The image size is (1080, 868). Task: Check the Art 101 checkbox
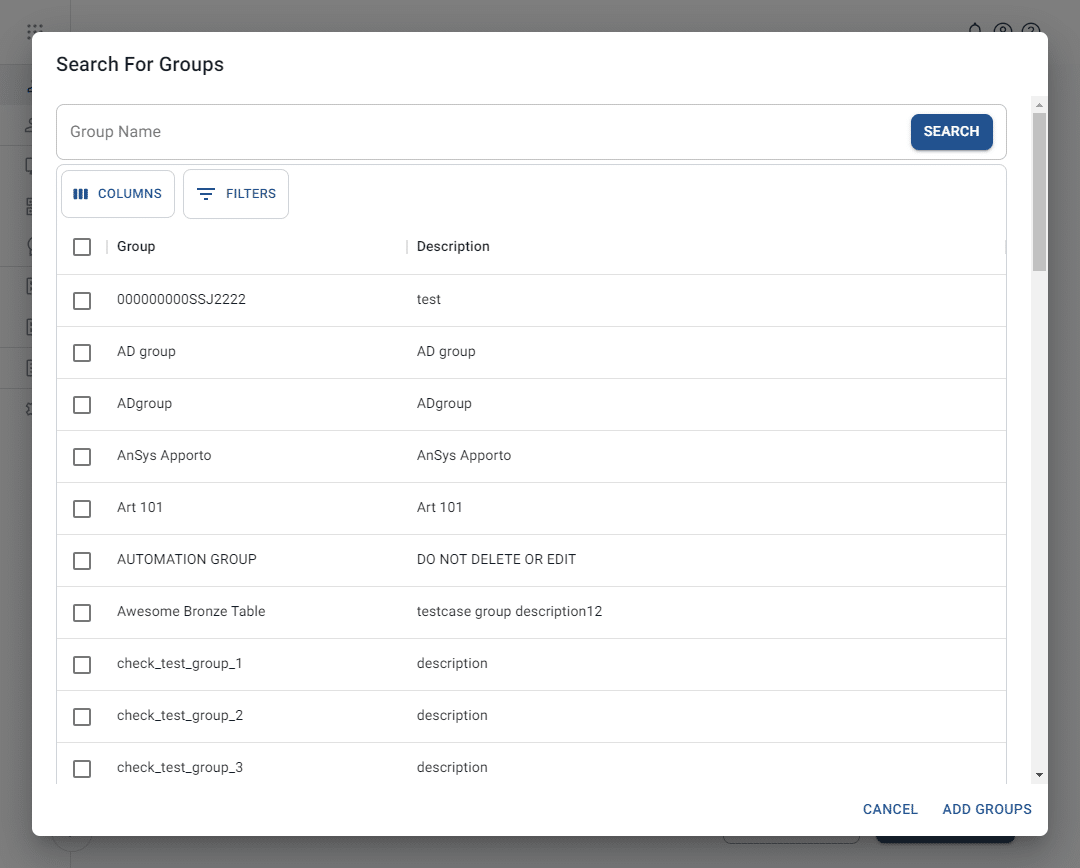point(82,508)
